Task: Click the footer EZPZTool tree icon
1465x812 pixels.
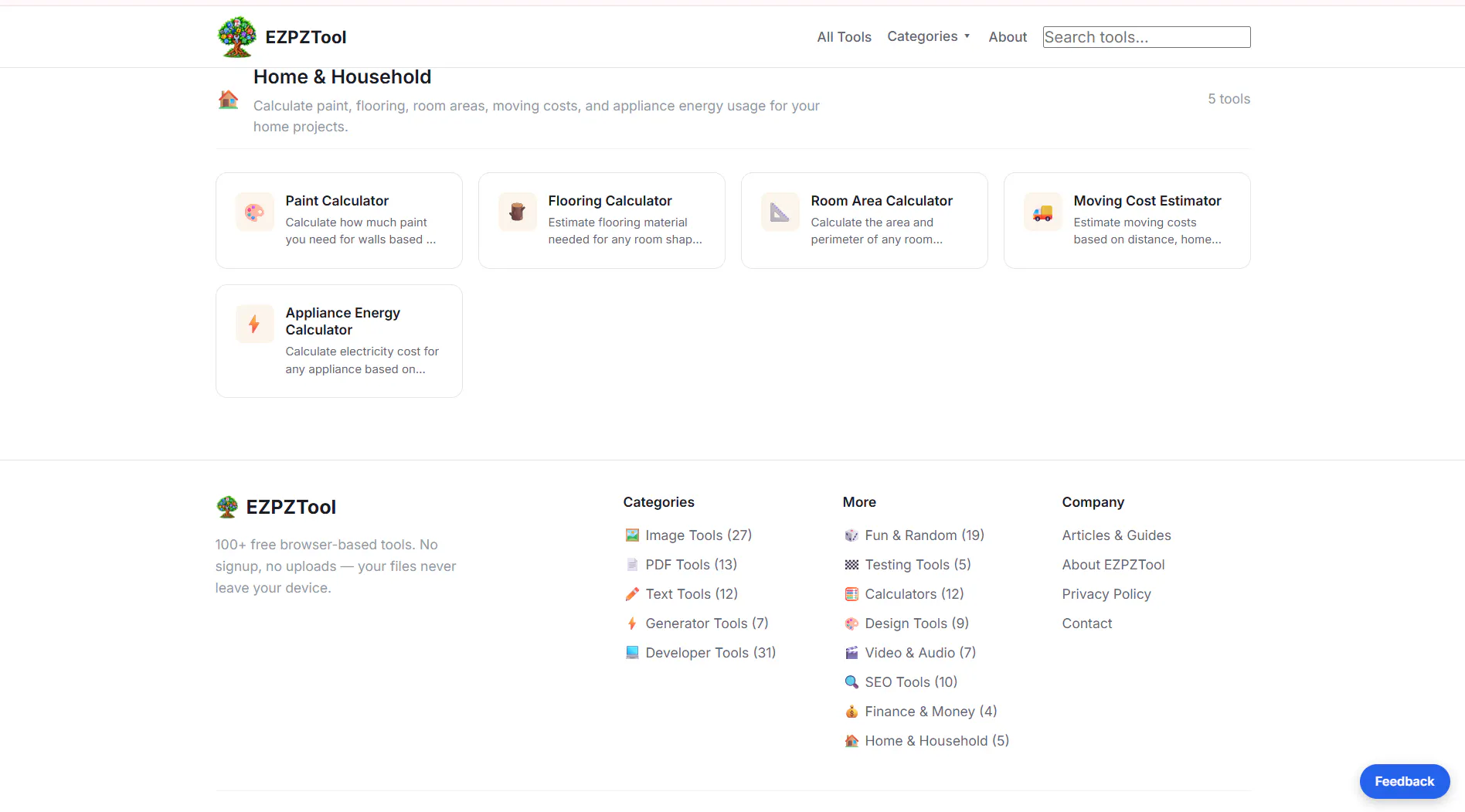Action: [227, 507]
